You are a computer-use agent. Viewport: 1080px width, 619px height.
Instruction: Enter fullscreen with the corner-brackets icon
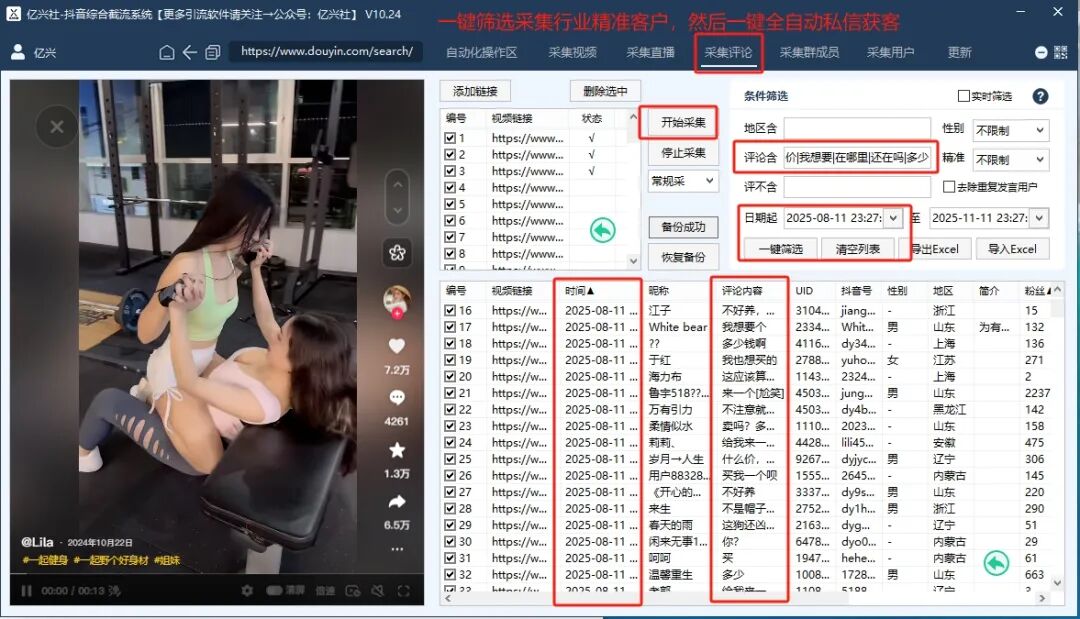[x=404, y=591]
